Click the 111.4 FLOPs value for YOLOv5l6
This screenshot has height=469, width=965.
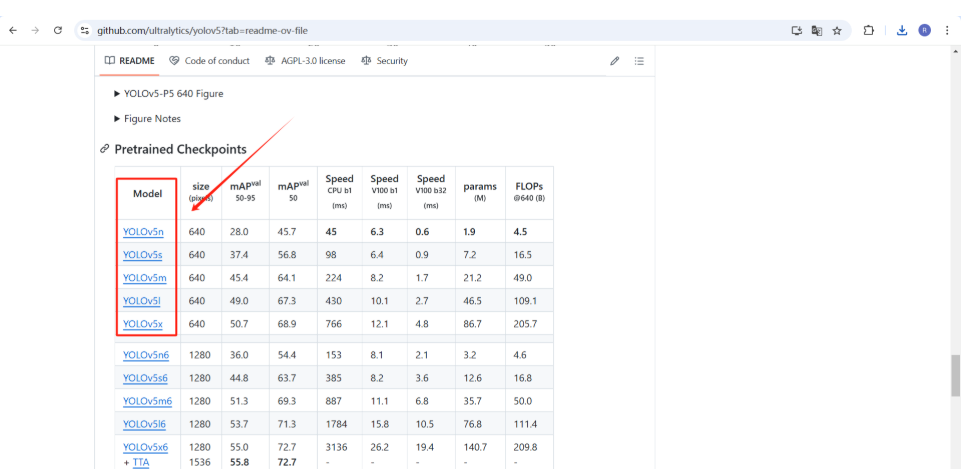[x=526, y=424]
